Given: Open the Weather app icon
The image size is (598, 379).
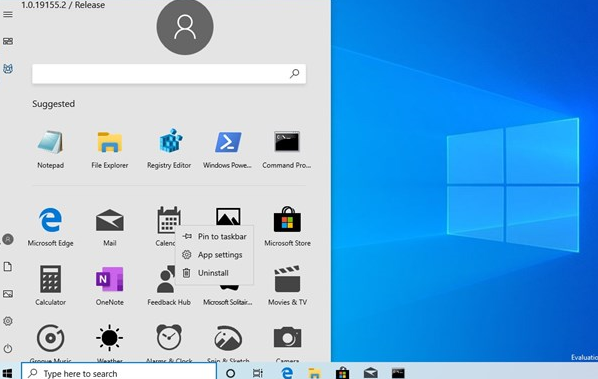Looking at the screenshot, I should [109, 338].
